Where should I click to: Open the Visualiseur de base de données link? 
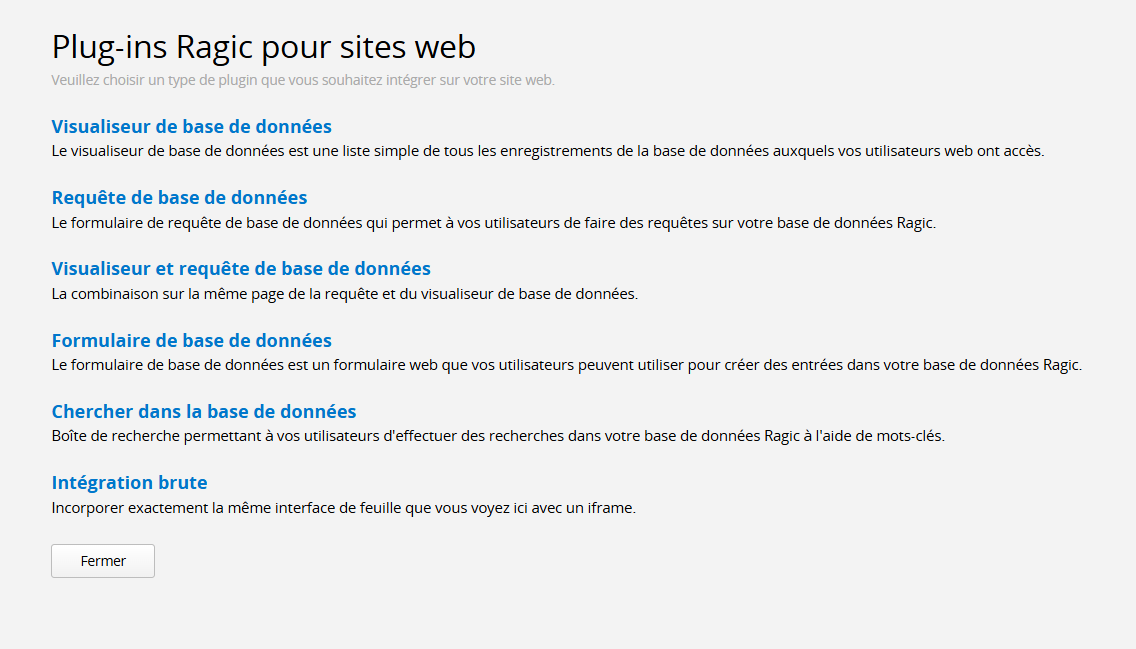pyautogui.click(x=191, y=126)
